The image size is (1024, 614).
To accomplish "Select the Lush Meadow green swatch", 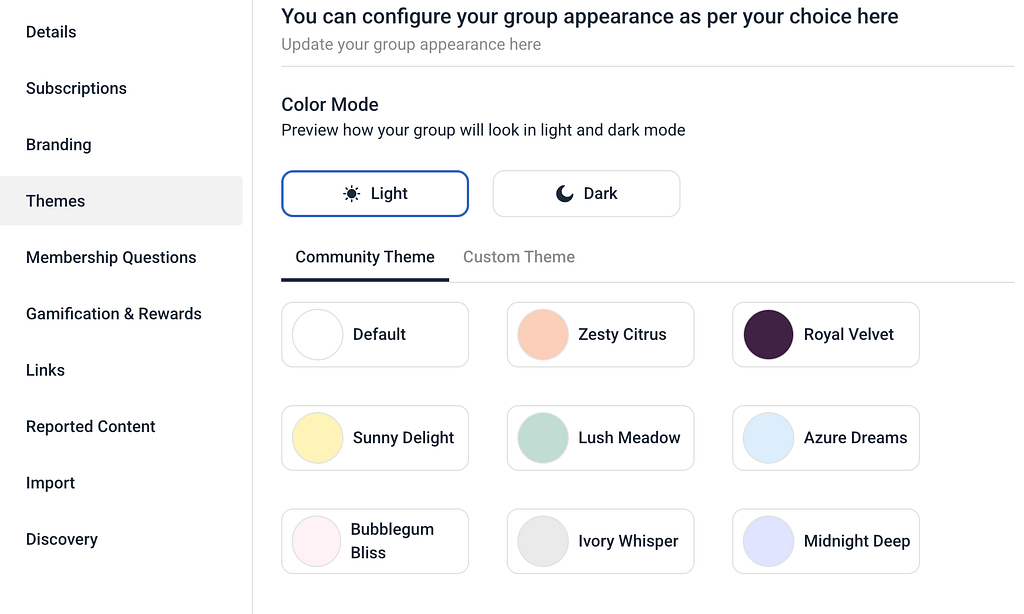I will tap(543, 438).
